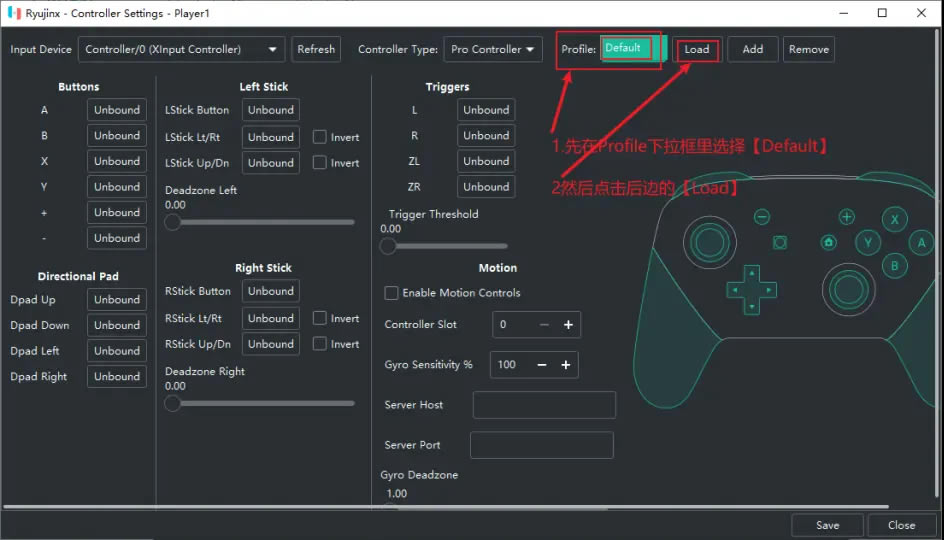944x540 pixels.
Task: Bind the A button mapping
Action: 117,110
